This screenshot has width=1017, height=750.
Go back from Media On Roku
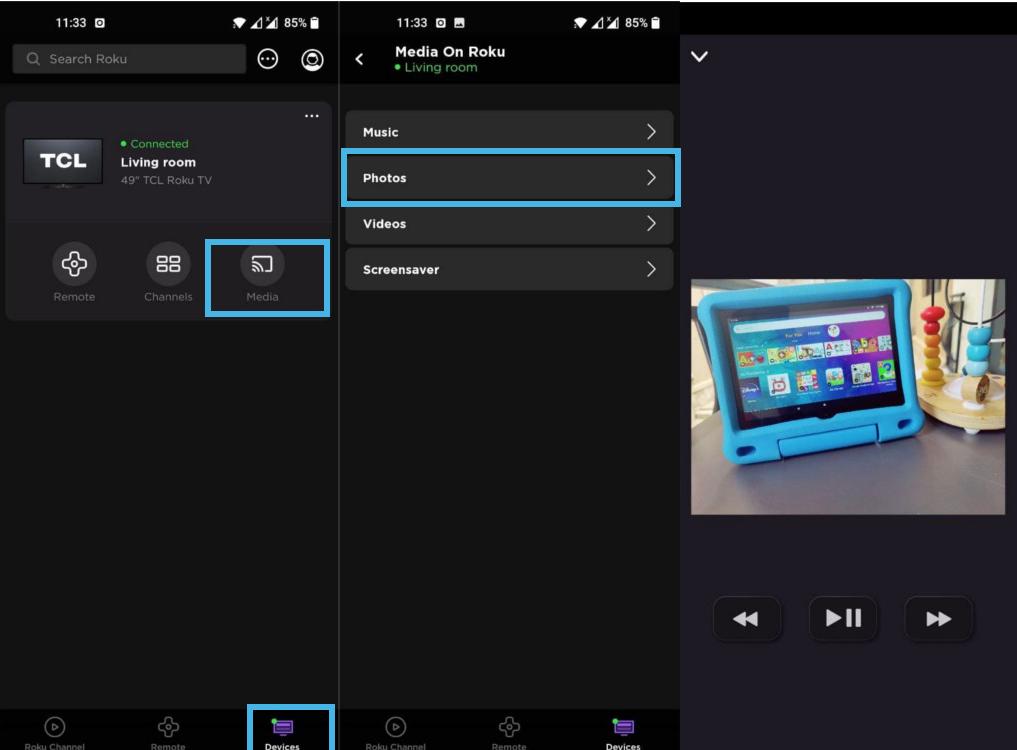(359, 59)
